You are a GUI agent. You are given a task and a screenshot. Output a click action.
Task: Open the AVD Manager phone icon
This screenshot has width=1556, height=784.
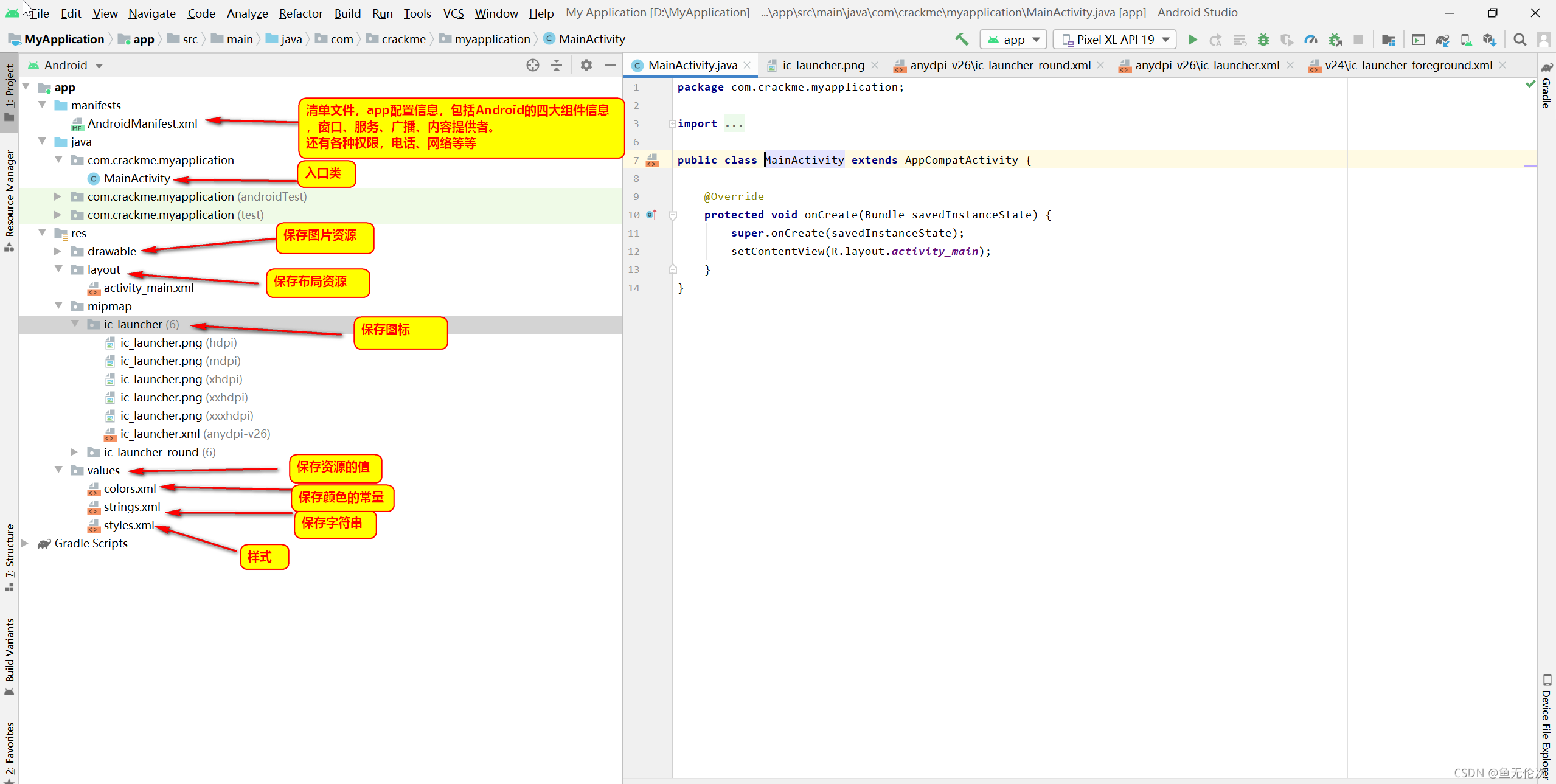click(1466, 40)
